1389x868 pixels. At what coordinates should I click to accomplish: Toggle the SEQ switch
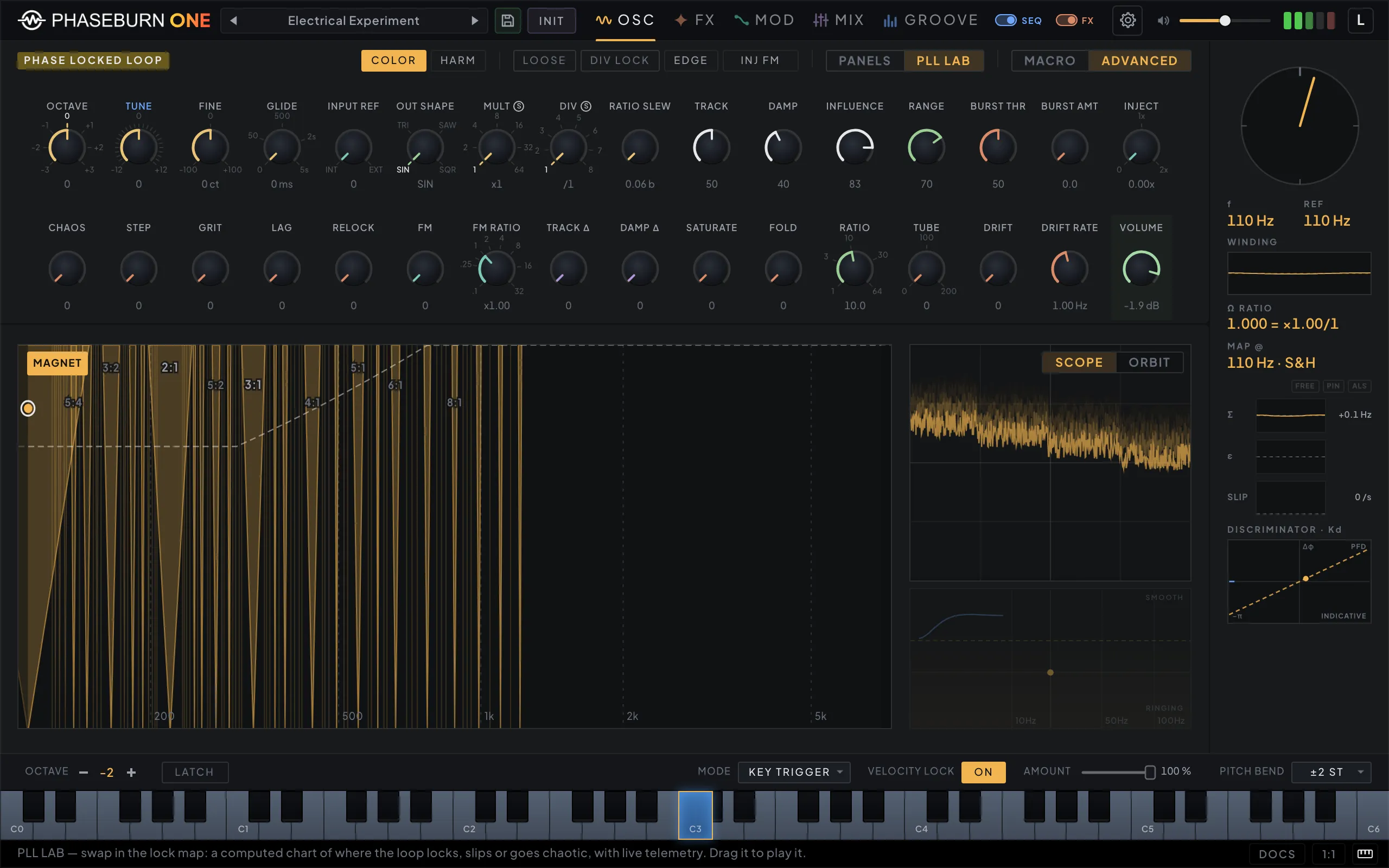[1005, 21]
